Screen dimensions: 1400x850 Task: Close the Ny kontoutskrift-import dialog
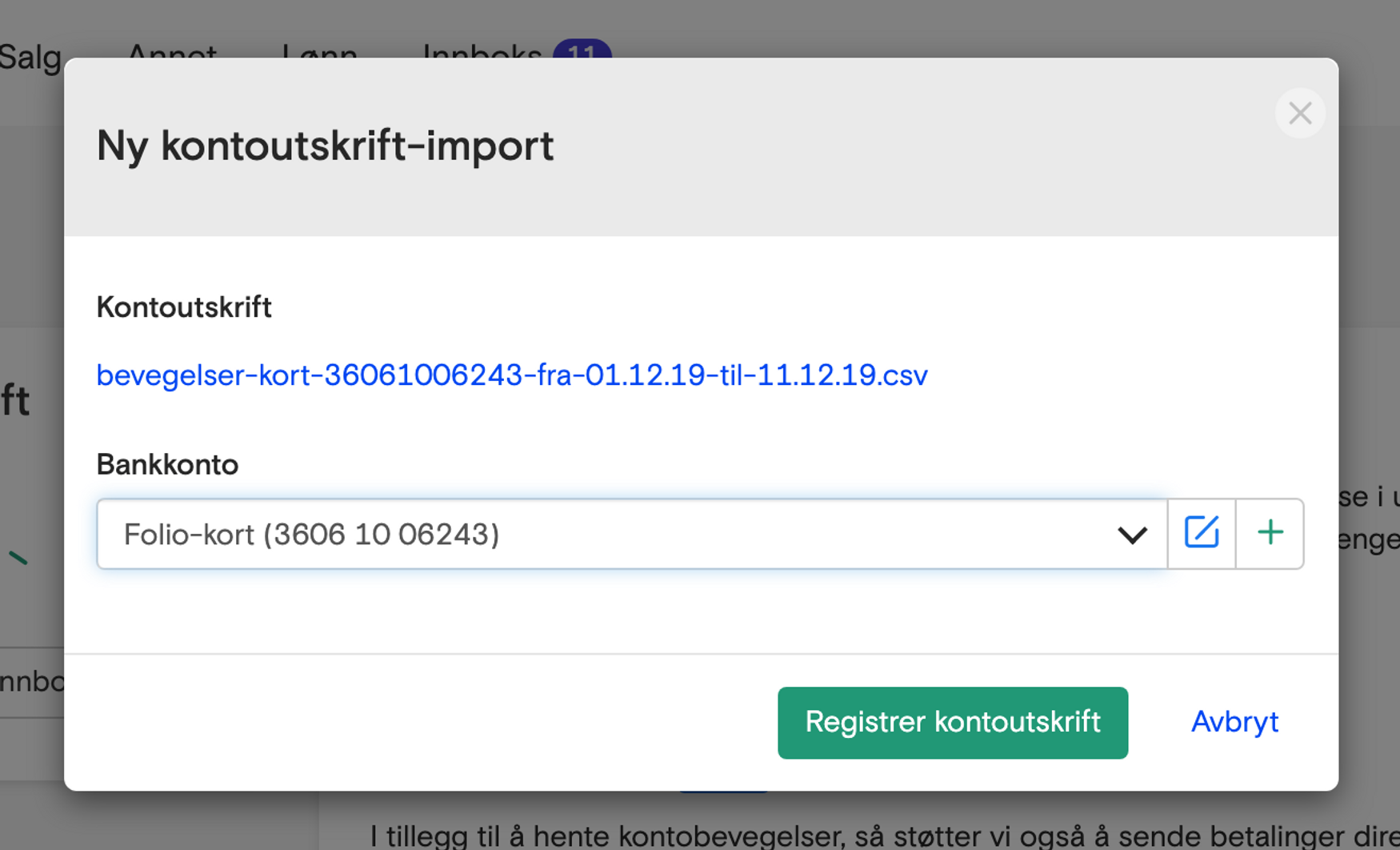(1299, 114)
